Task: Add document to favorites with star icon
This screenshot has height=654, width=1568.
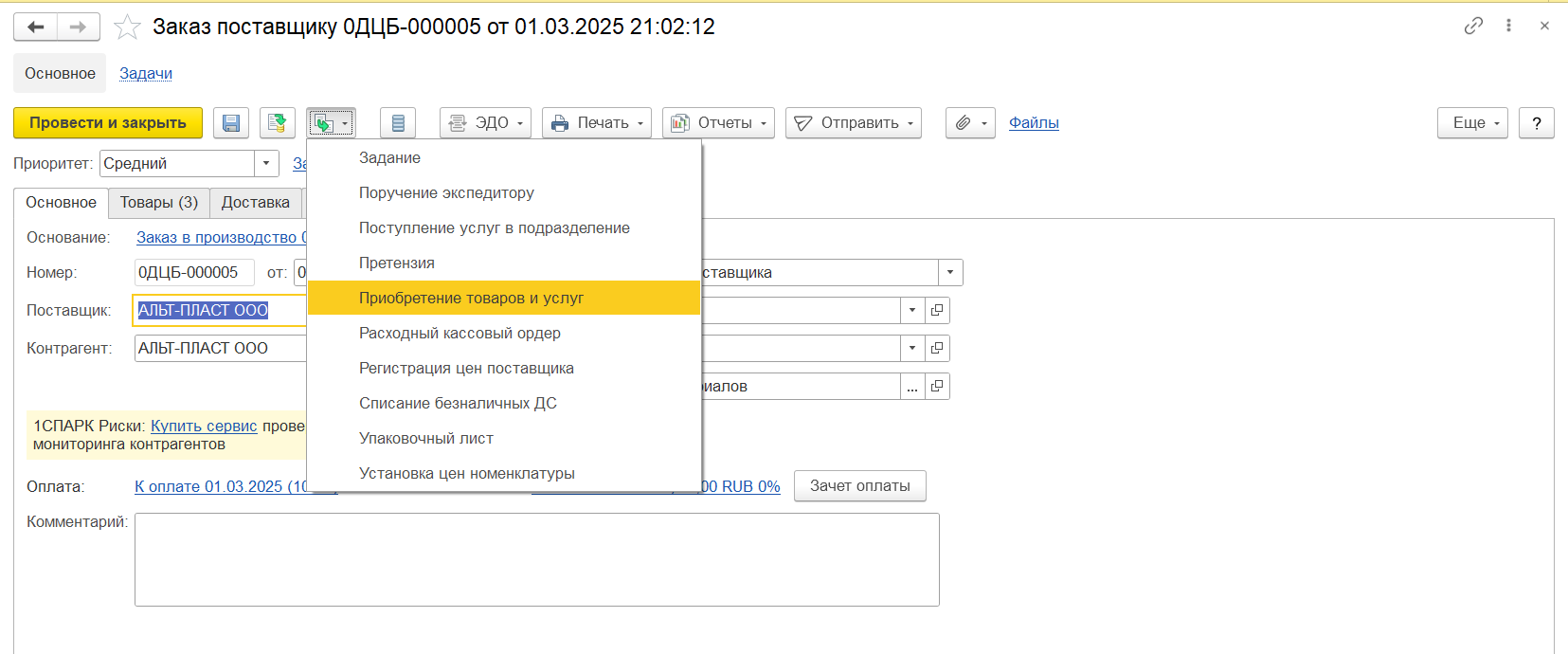Action: [x=127, y=27]
